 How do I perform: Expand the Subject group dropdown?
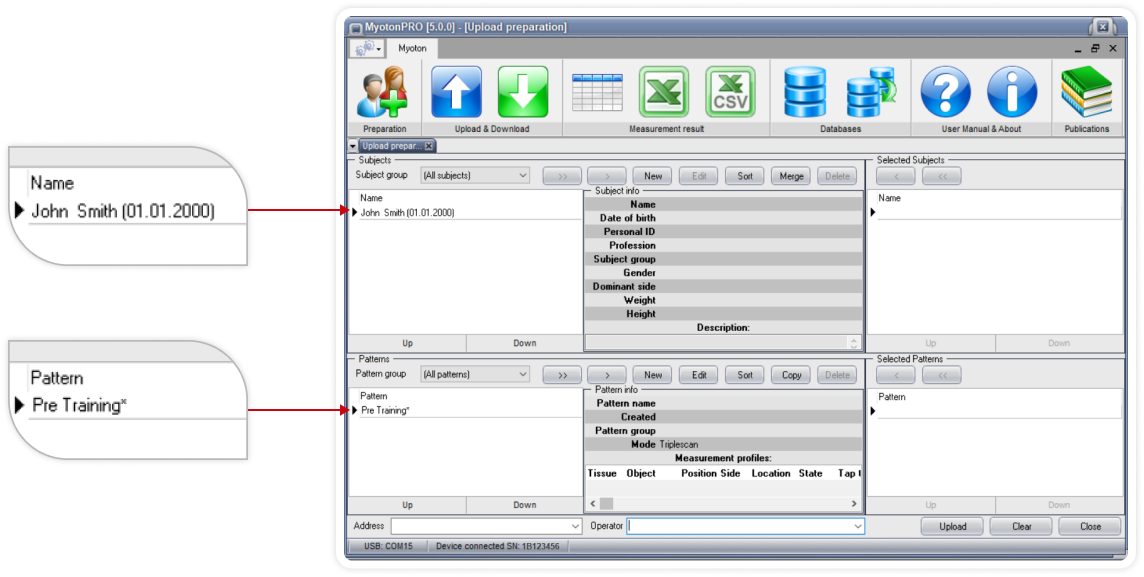click(x=522, y=176)
